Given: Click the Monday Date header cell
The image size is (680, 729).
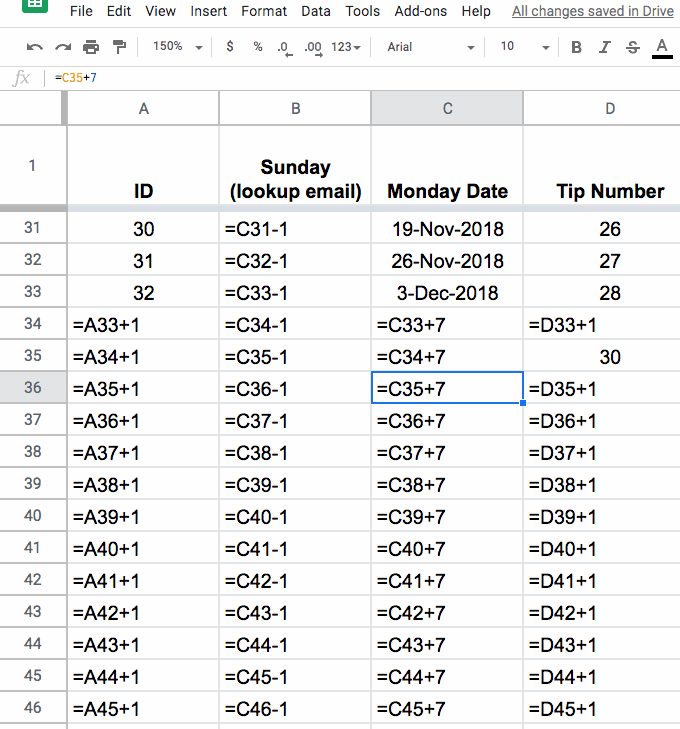Looking at the screenshot, I should pyautogui.click(x=447, y=165).
